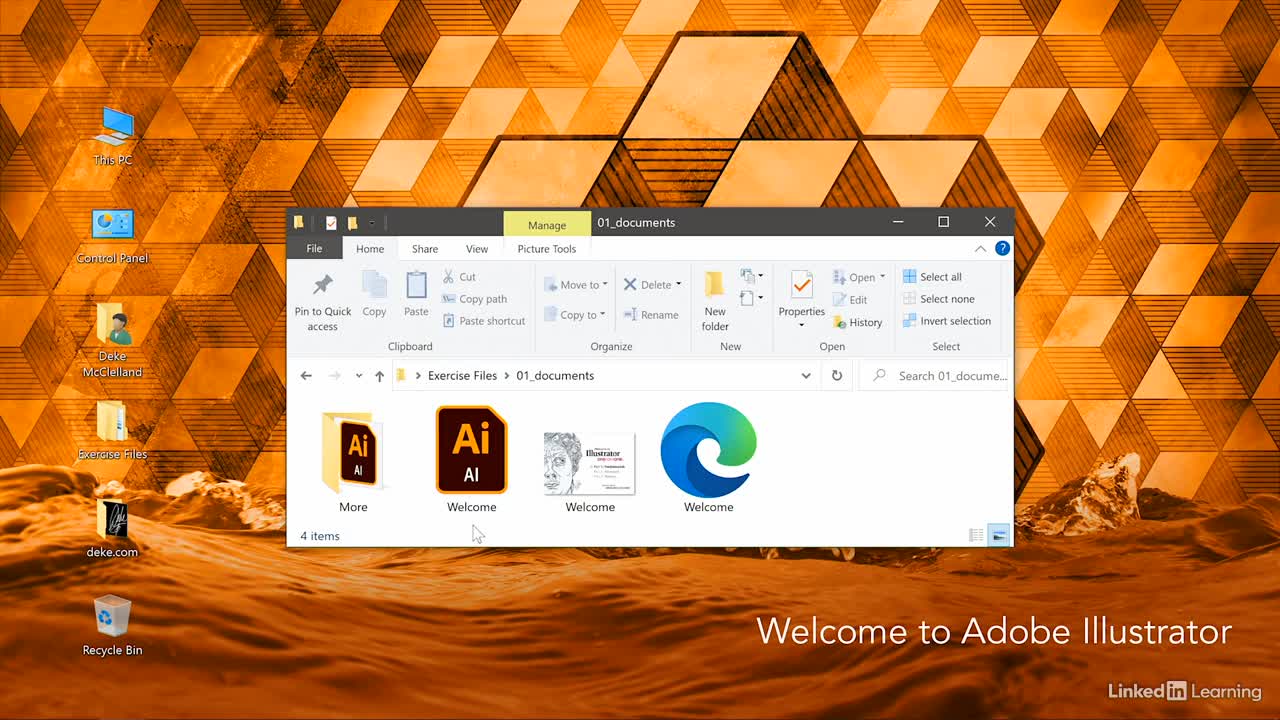Collapse the ribbon with the chevron
Screen dimensions: 1280x720
[x=980, y=249]
